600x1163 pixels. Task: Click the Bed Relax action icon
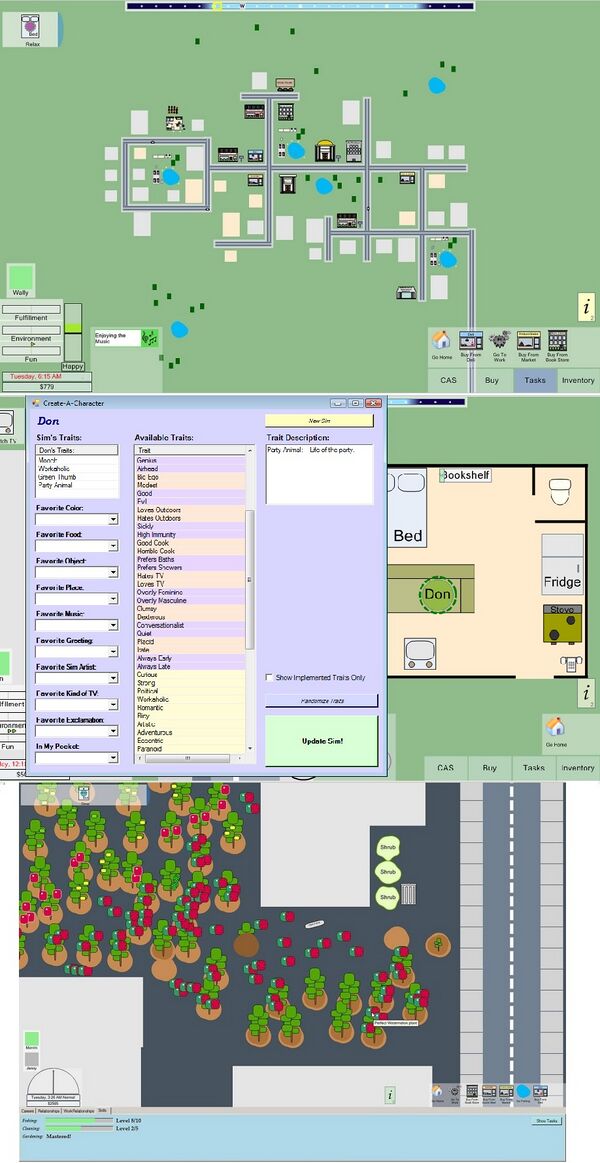pos(32,24)
